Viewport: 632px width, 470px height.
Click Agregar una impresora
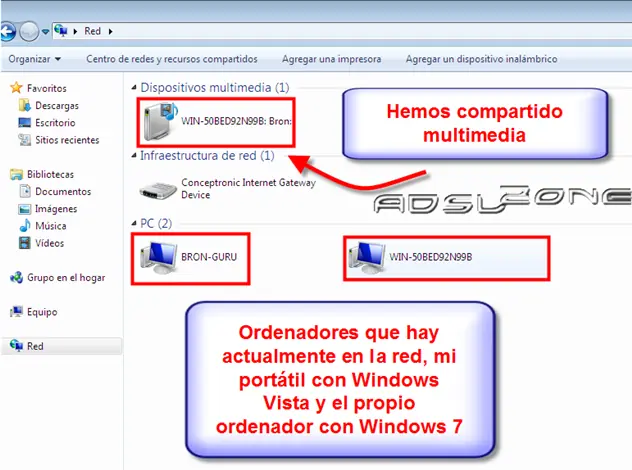[x=331, y=59]
